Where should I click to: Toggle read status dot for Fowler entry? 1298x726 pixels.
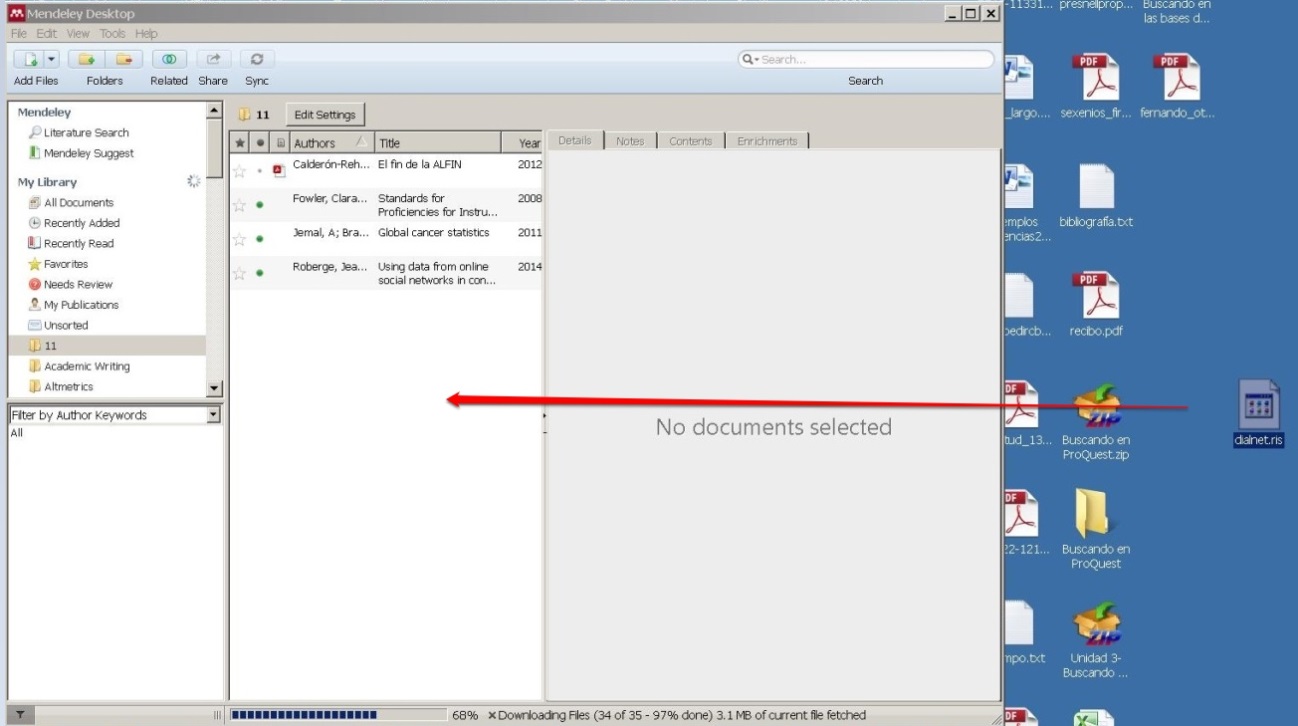(260, 205)
